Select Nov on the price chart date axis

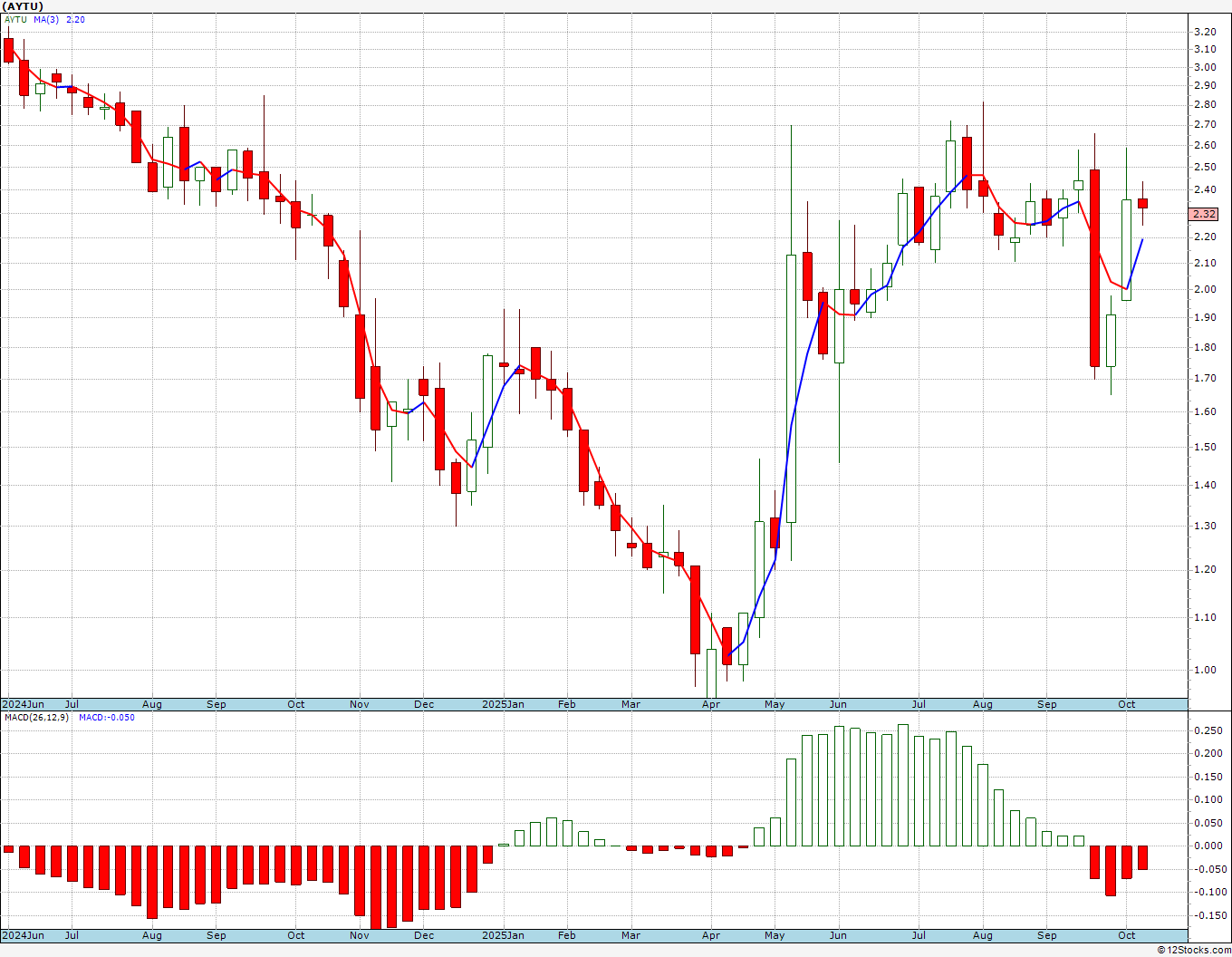pyautogui.click(x=360, y=704)
